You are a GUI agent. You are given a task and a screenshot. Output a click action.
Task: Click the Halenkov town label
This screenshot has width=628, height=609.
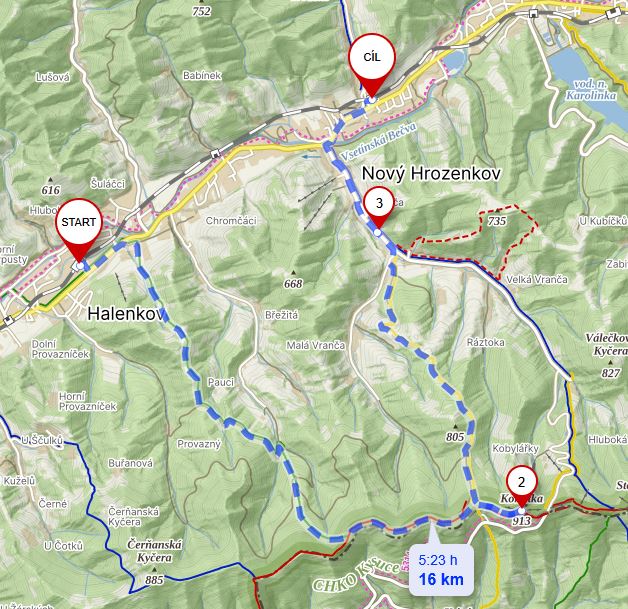pyautogui.click(x=126, y=314)
